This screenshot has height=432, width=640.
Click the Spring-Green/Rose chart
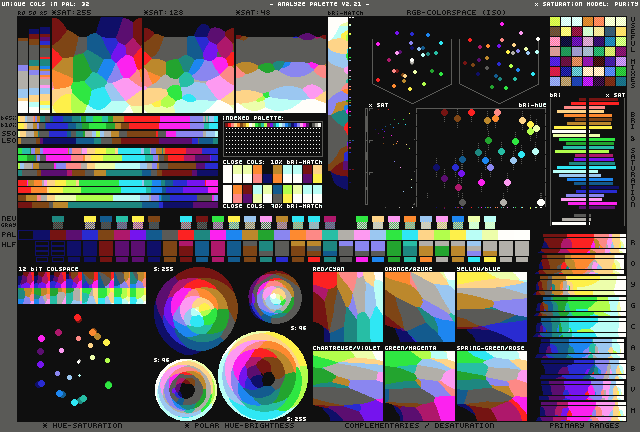491,385
